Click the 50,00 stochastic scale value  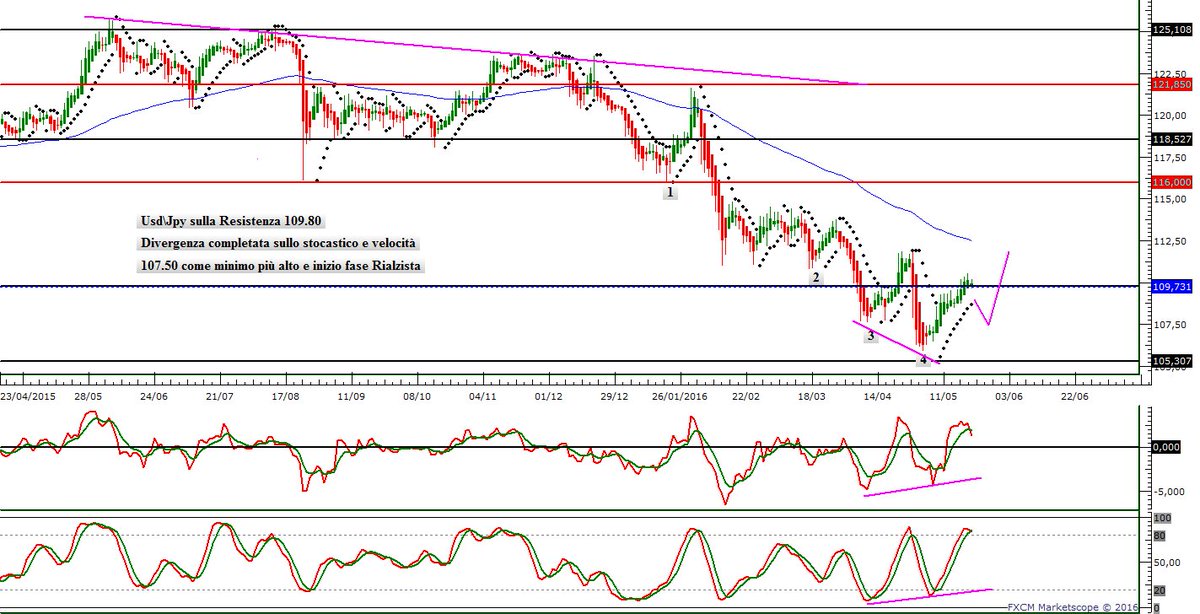(x=1168, y=563)
